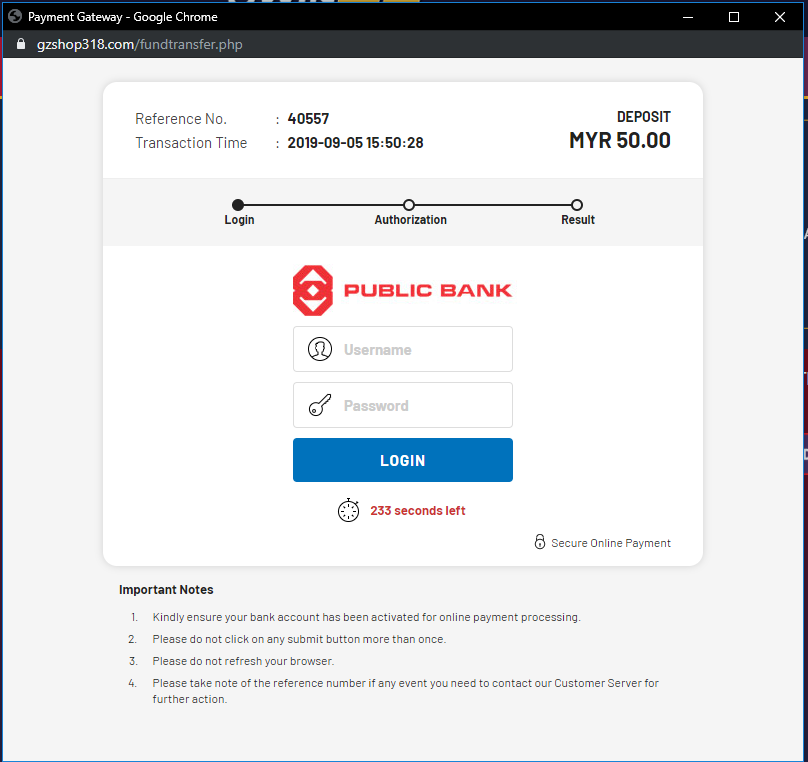This screenshot has width=808, height=762.
Task: Click the 'Transaction Time' label
Action: (191, 143)
